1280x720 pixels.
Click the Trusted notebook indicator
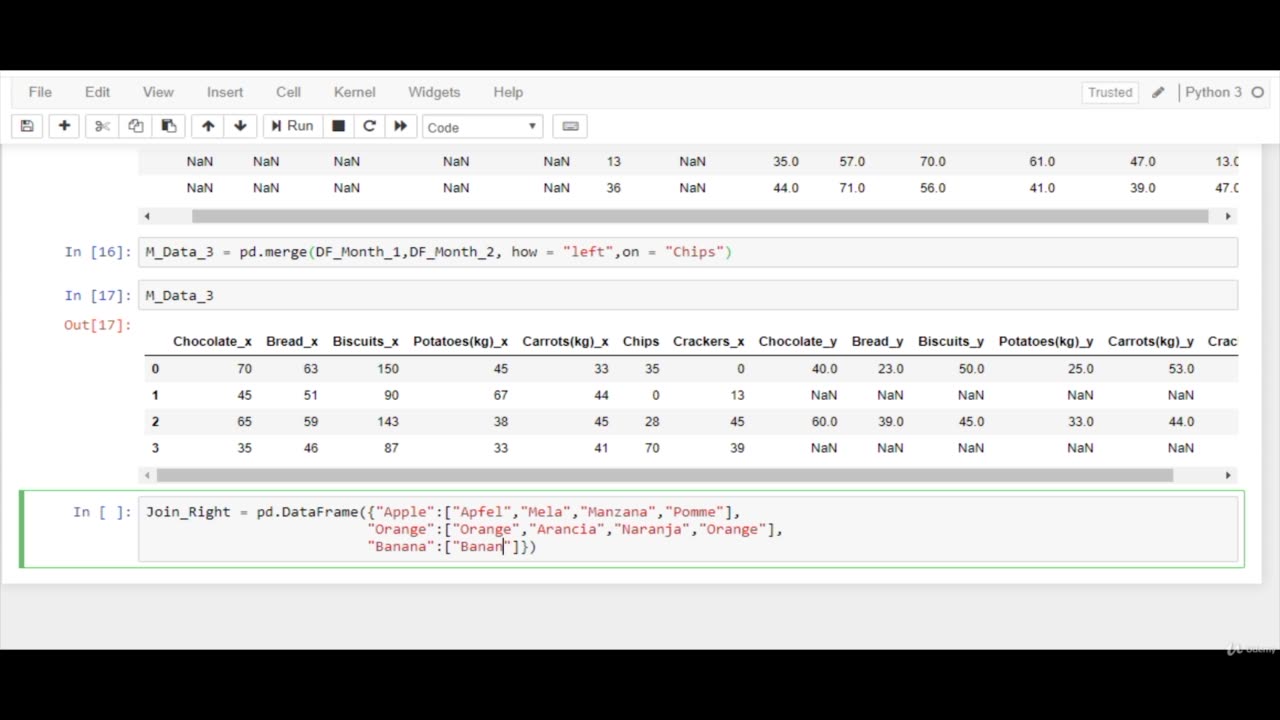pos(1110,92)
